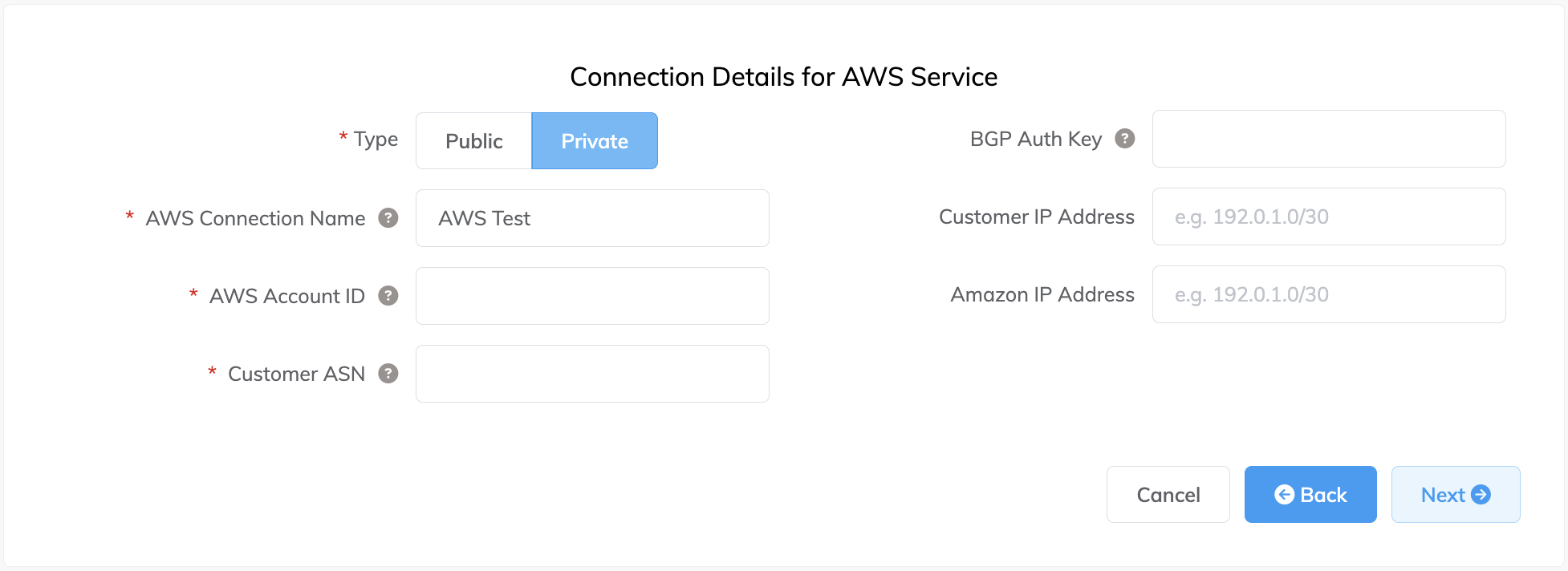Open the AWS Account ID help tooltip
The width and height of the screenshot is (1568, 571).
coord(388,295)
